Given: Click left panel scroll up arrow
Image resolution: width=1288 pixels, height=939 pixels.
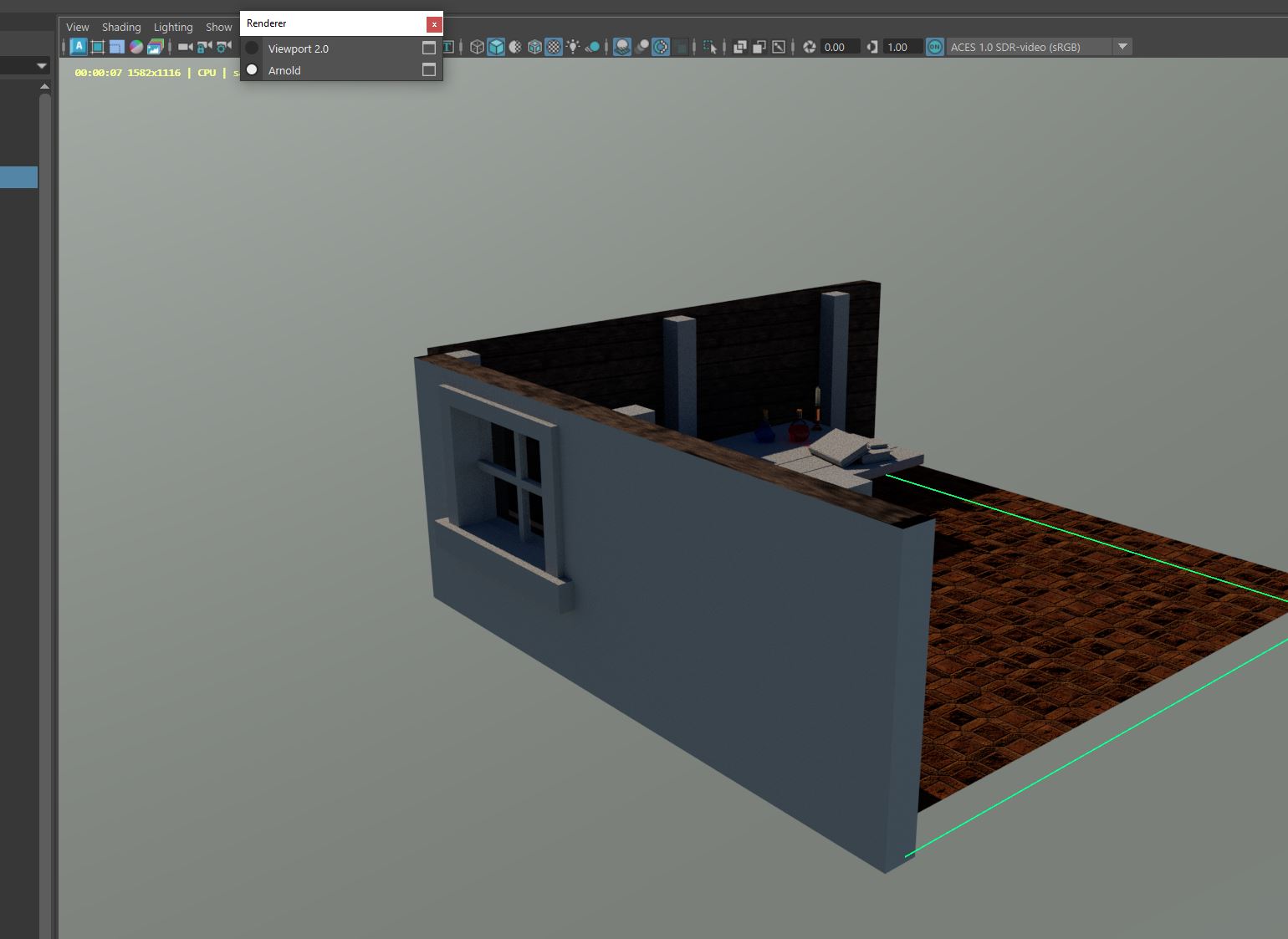Looking at the screenshot, I should coord(44,86).
